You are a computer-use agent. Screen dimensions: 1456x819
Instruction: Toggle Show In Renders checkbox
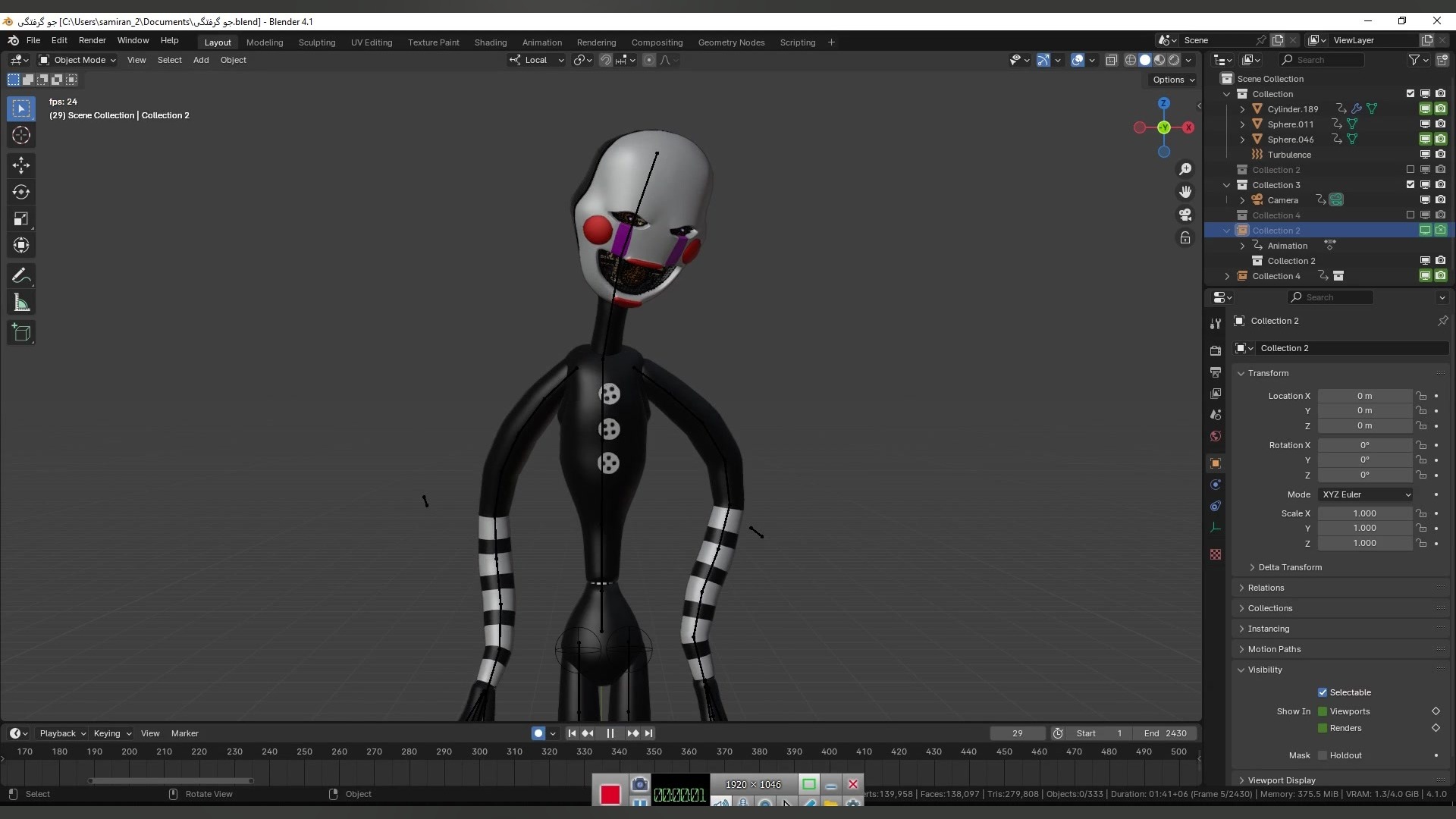pyautogui.click(x=1323, y=728)
